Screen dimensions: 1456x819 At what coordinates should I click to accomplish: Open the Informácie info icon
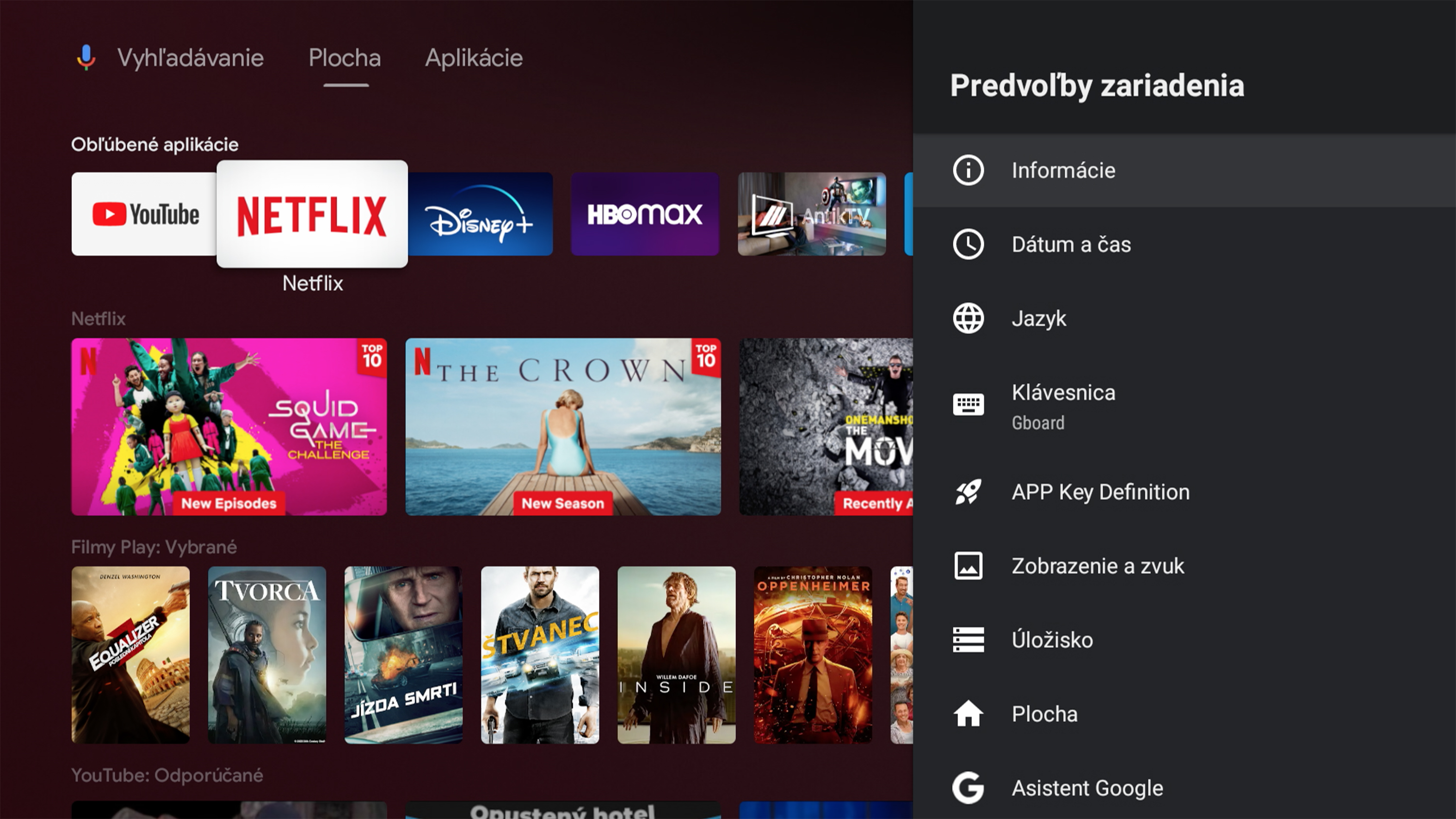pos(968,170)
